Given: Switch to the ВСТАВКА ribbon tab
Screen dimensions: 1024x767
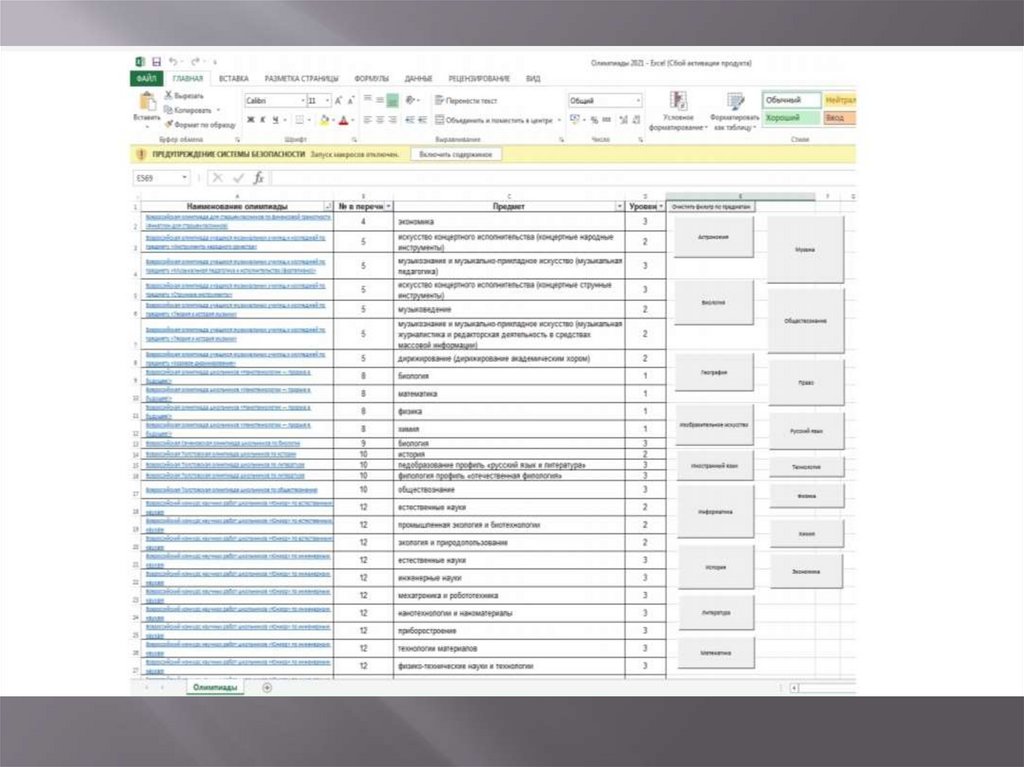Looking at the screenshot, I should click(x=233, y=78).
